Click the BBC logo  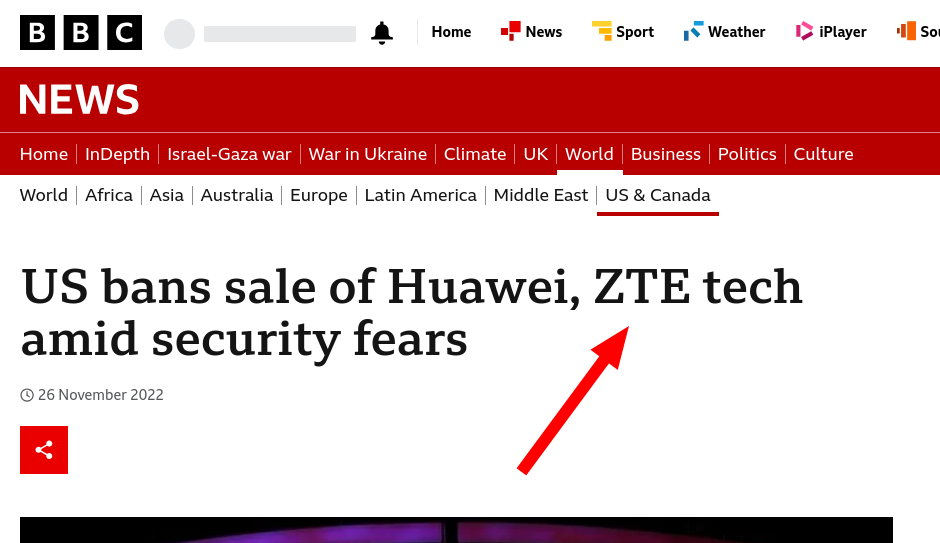81,33
